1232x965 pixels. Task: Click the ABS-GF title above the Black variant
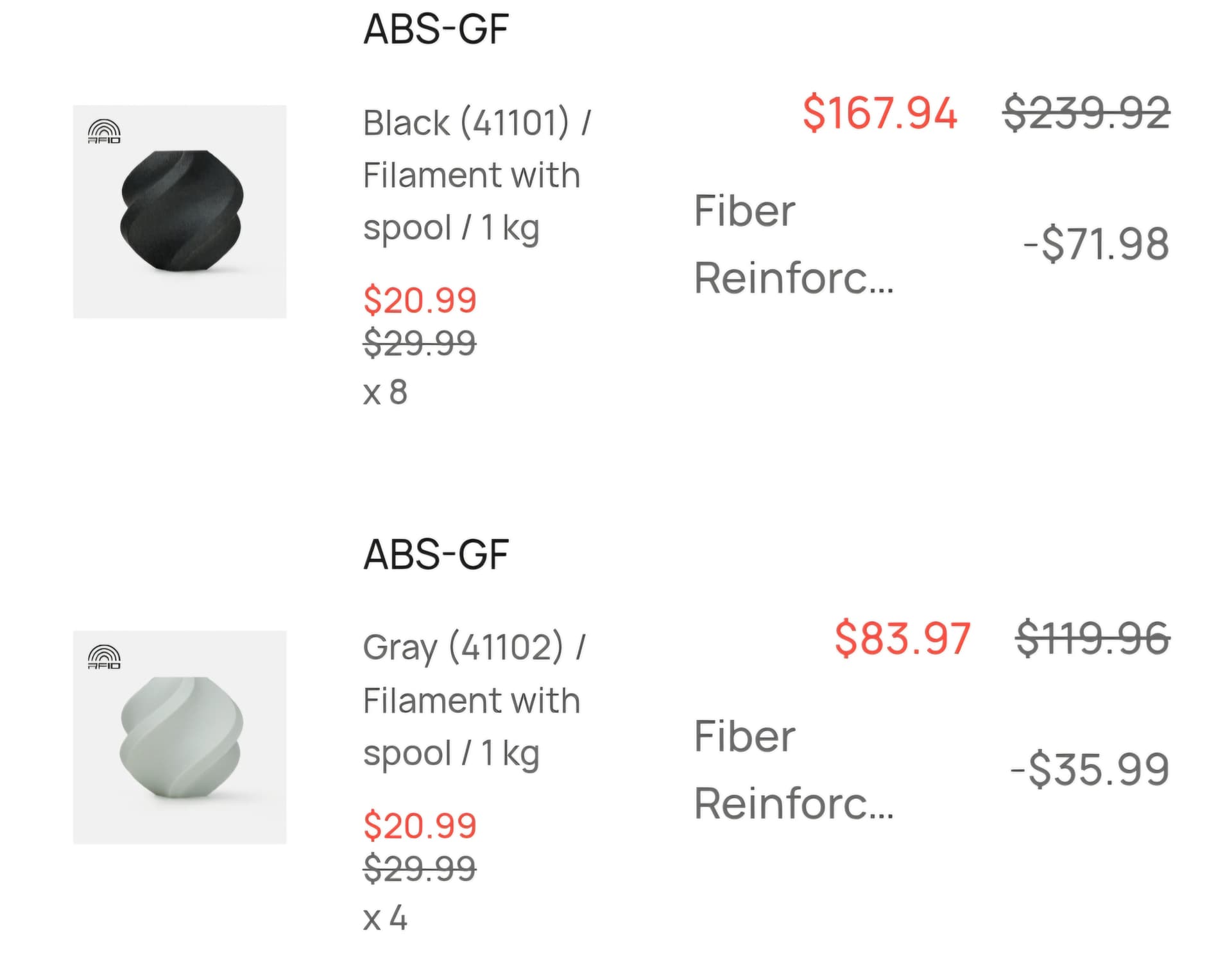(436, 30)
